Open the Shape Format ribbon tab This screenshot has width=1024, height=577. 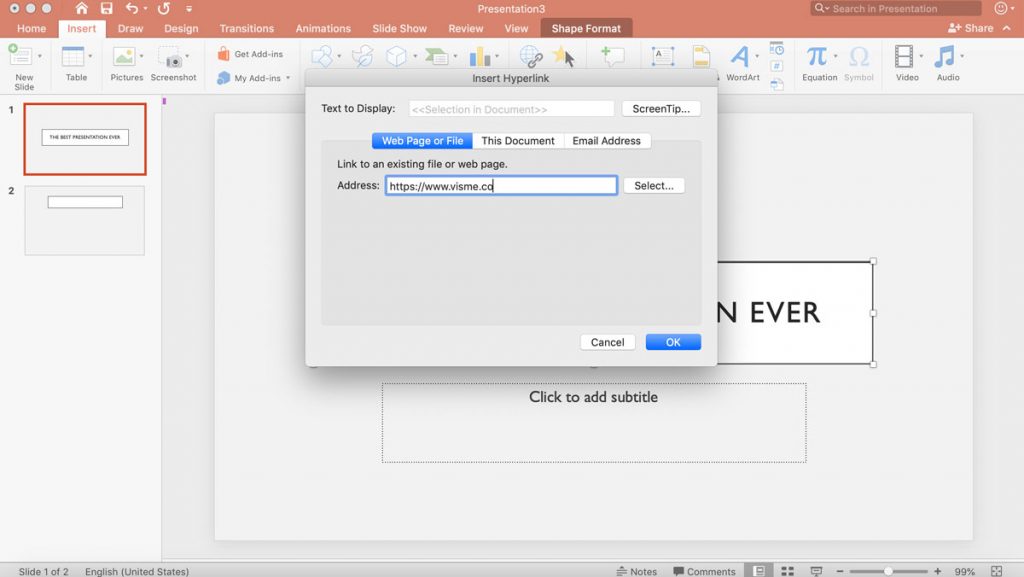pyautogui.click(x=586, y=28)
